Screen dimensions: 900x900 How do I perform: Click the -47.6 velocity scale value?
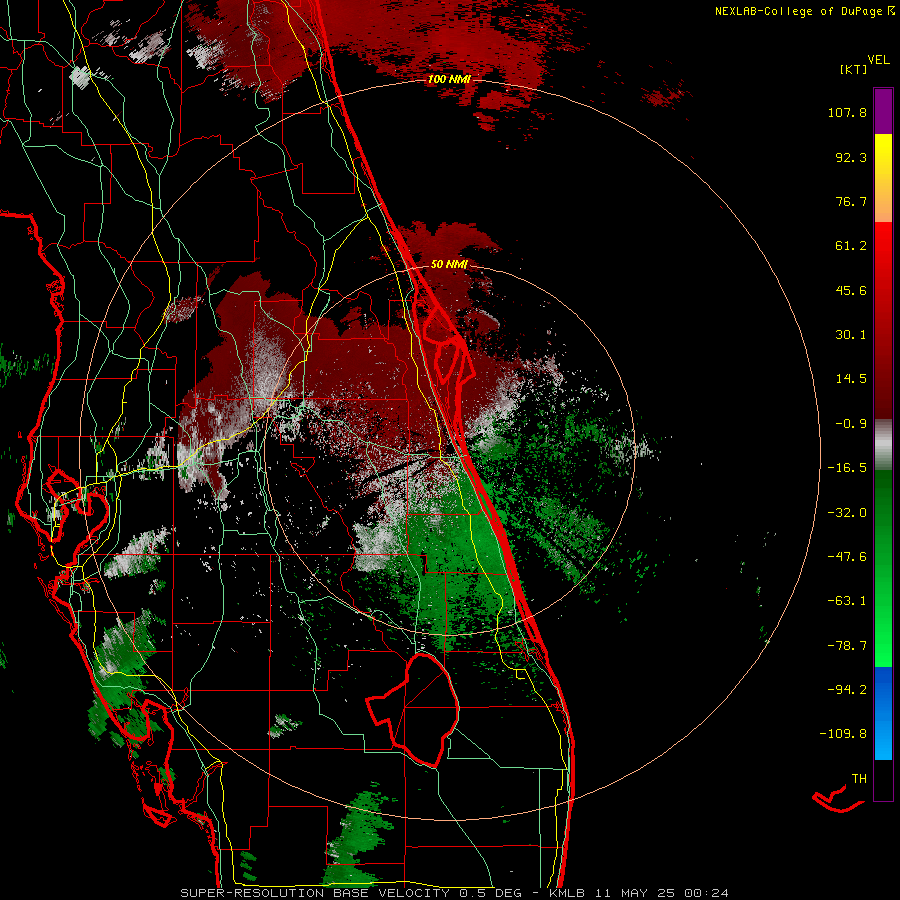coord(847,557)
